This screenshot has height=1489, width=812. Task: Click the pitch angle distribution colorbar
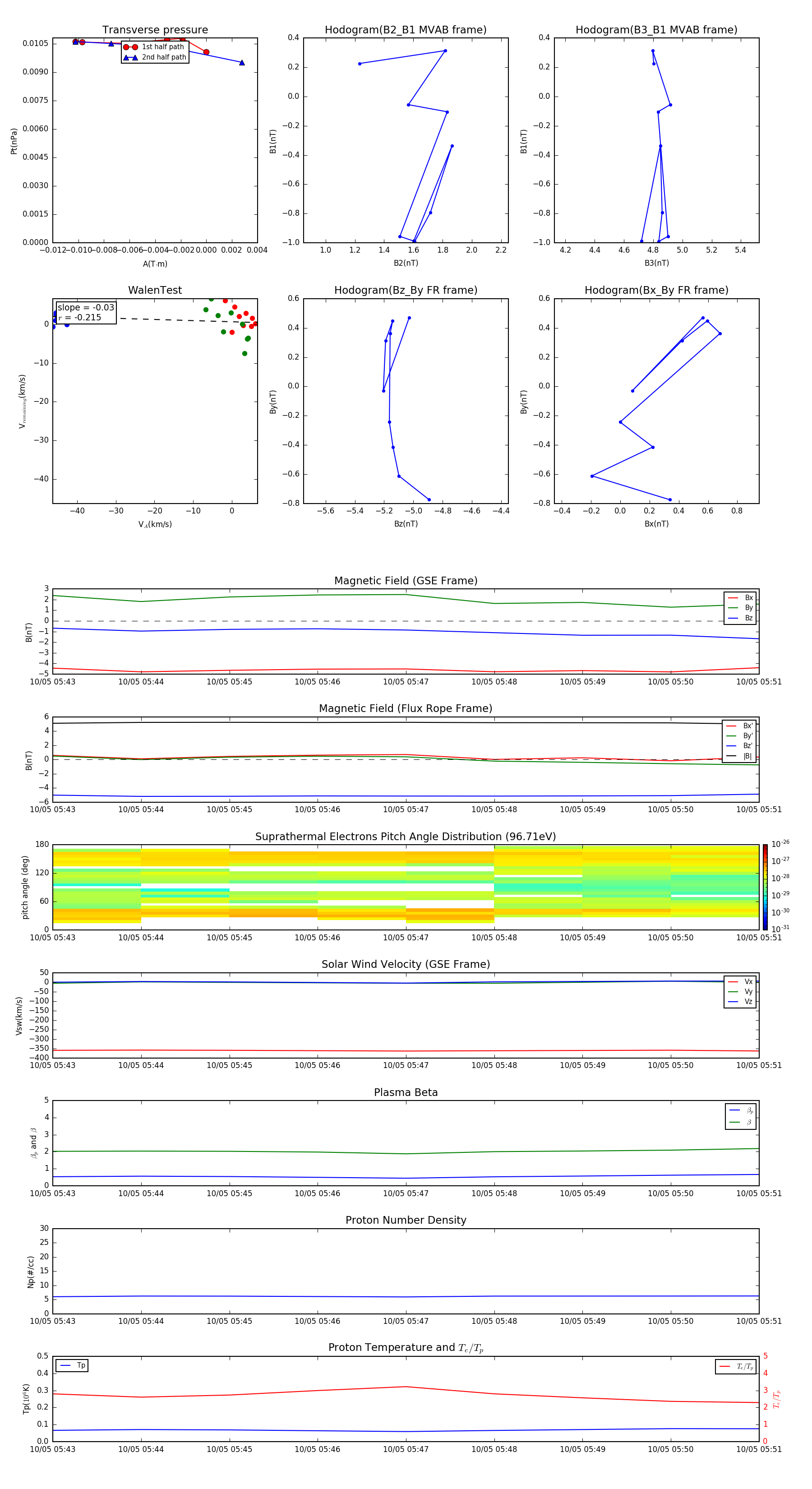765,887
